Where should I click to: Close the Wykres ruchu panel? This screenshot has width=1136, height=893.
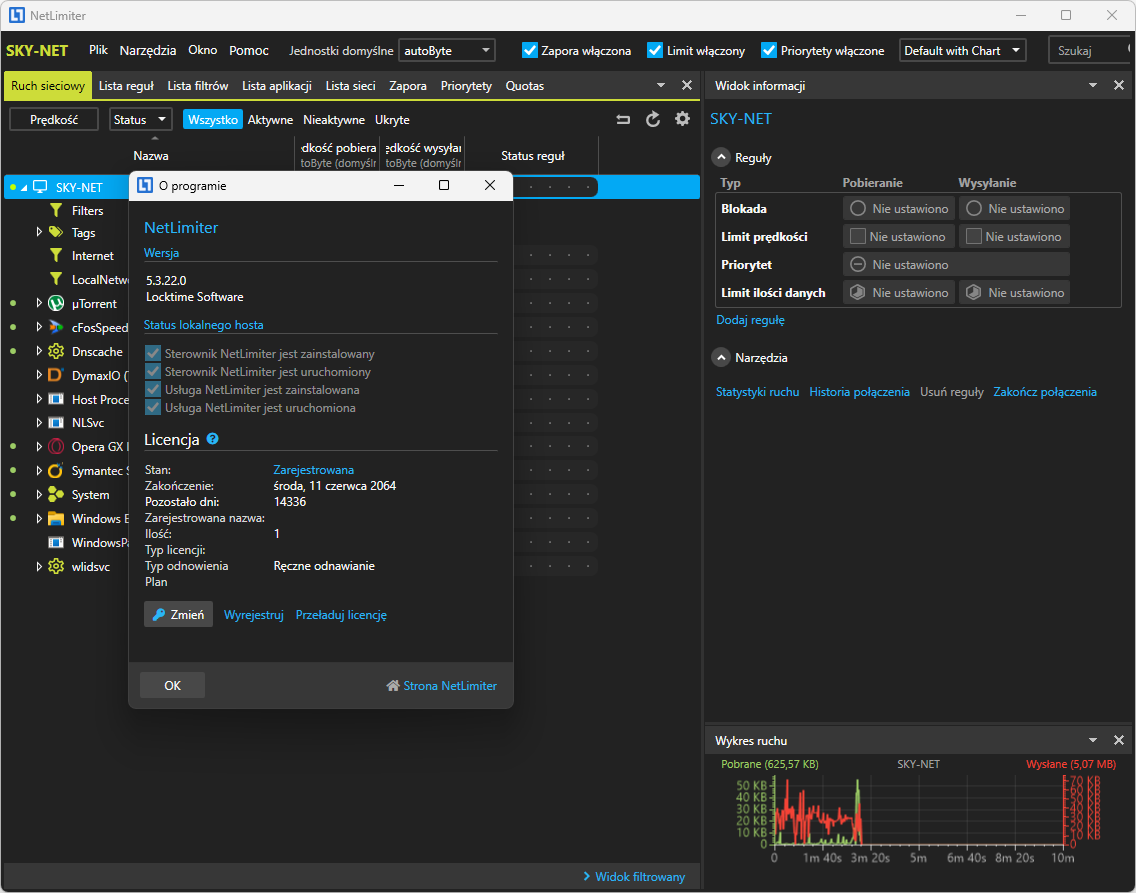click(x=1119, y=740)
